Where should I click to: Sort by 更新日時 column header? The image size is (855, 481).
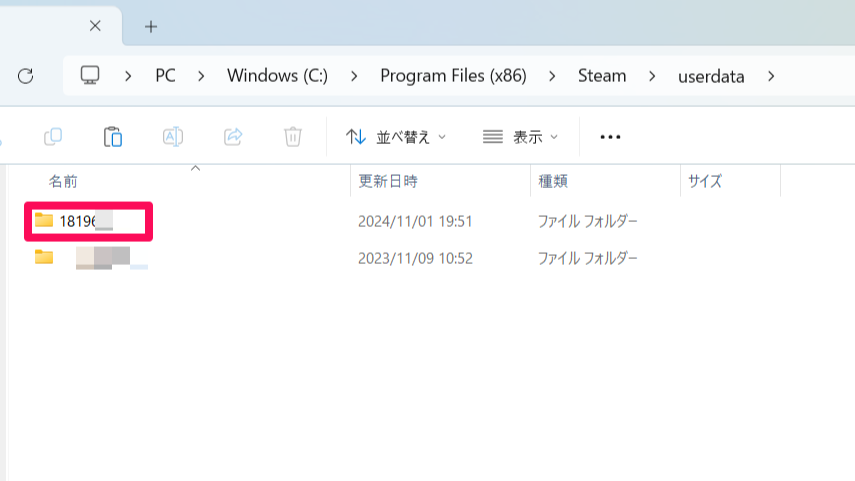pos(387,181)
